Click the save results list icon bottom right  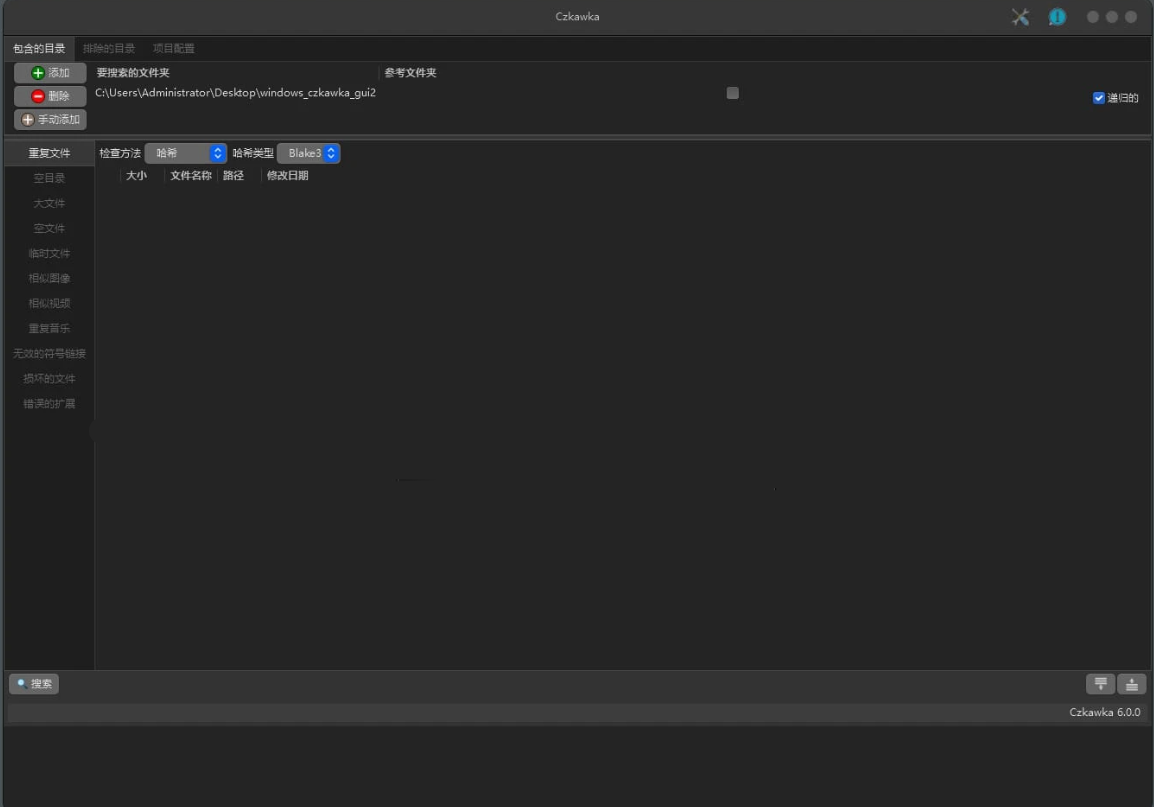[x=1100, y=683]
